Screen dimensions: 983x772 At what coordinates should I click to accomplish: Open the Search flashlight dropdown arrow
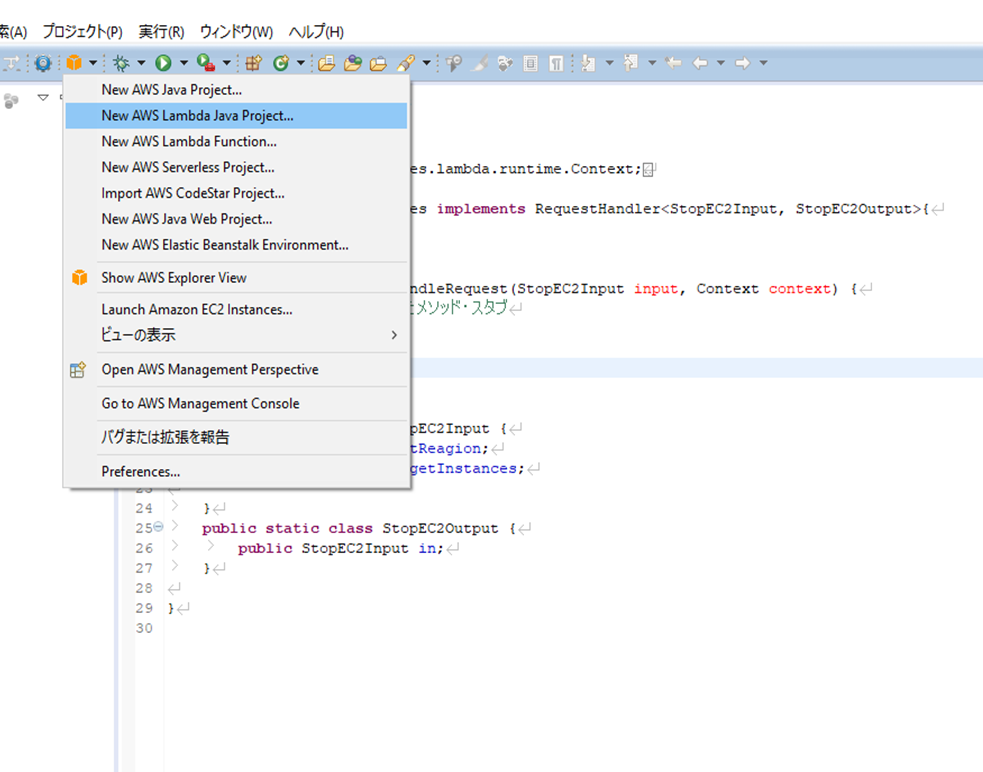(427, 63)
